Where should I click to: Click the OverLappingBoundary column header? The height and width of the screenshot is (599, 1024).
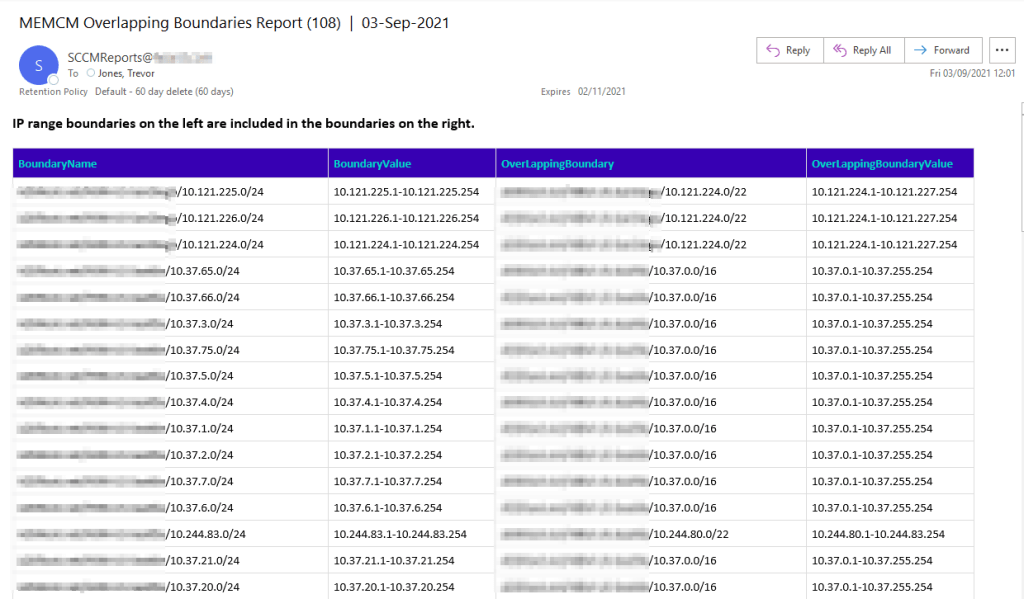[557, 163]
